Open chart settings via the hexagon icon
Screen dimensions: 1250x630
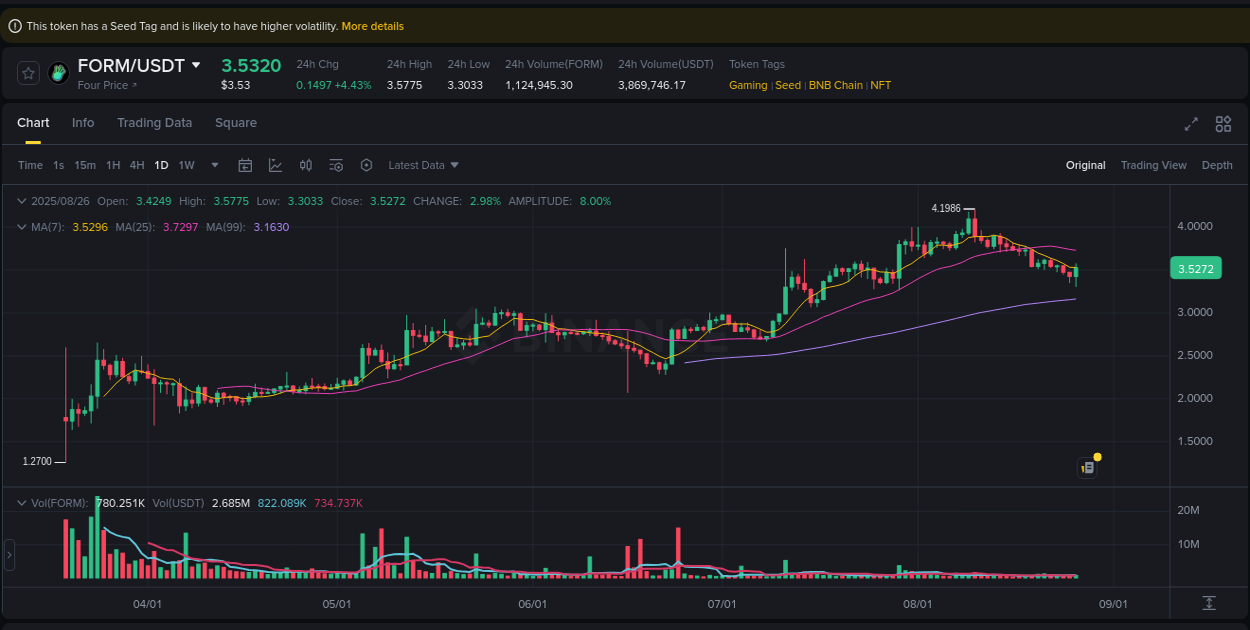(366, 165)
